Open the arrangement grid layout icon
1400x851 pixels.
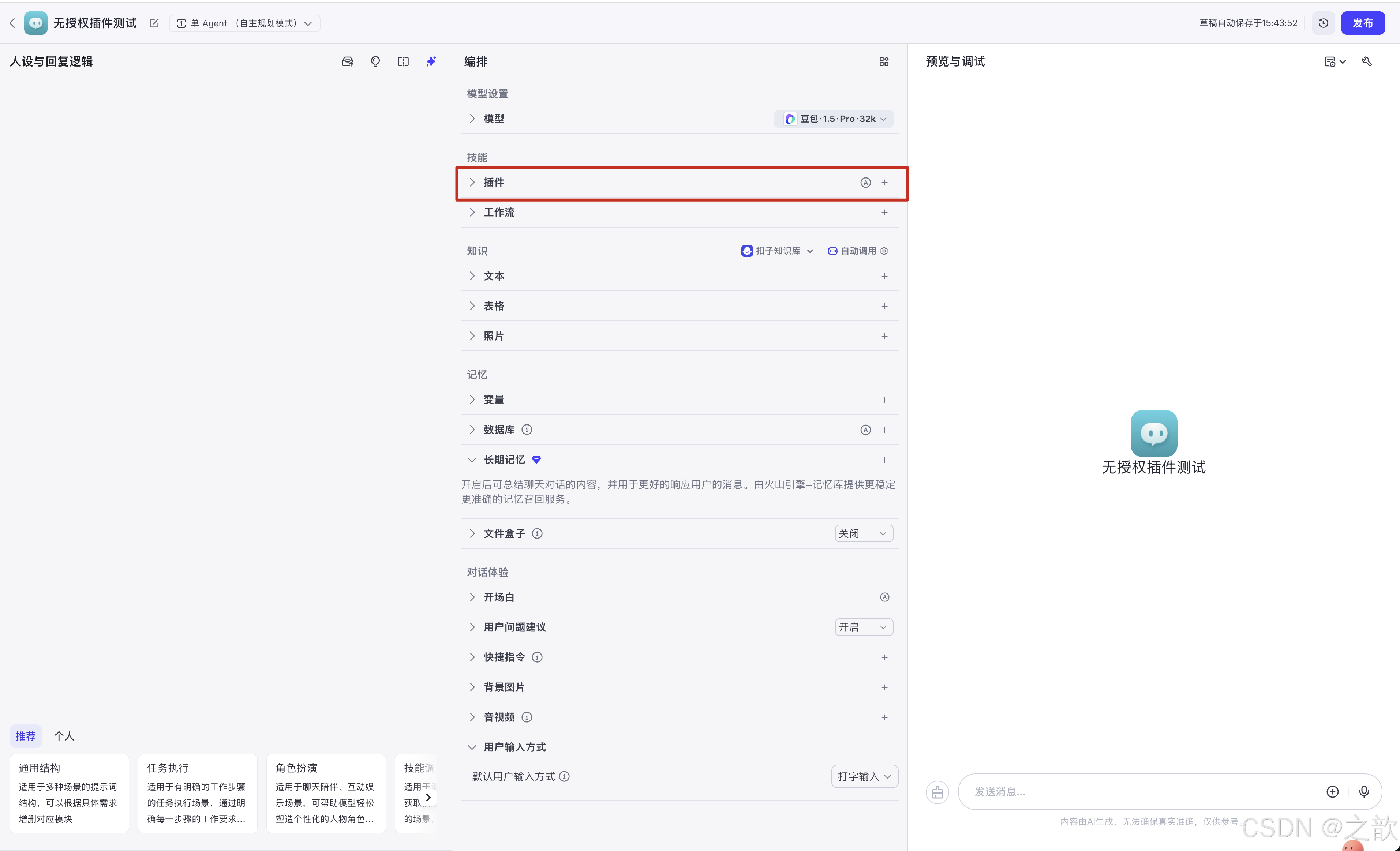pyautogui.click(x=884, y=61)
